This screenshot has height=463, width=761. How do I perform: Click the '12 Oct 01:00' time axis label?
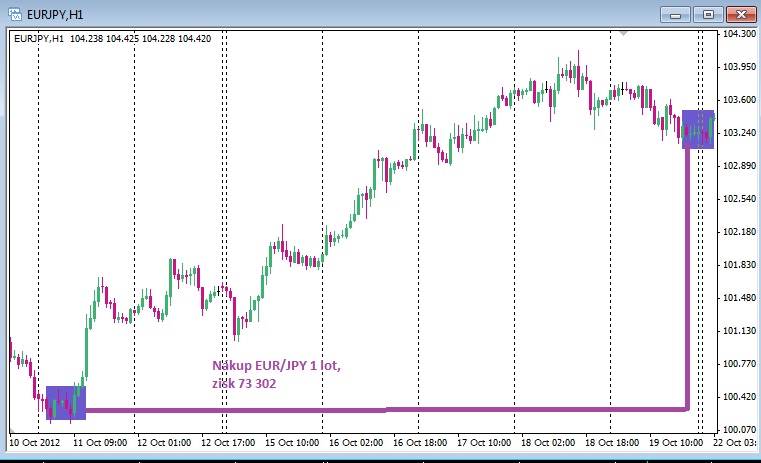pyautogui.click(x=164, y=443)
